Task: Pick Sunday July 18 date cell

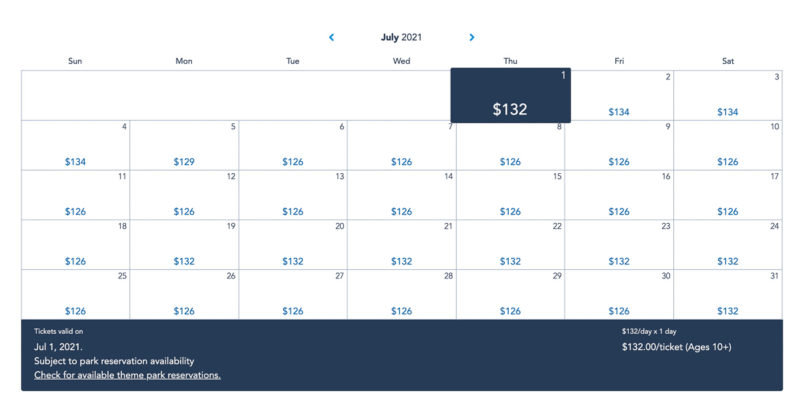Action: click(76, 245)
